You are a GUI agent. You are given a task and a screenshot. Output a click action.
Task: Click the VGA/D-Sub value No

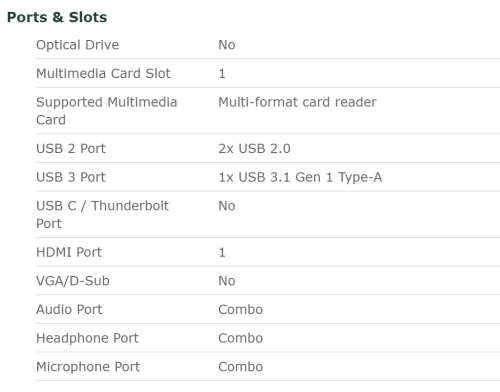(x=227, y=281)
